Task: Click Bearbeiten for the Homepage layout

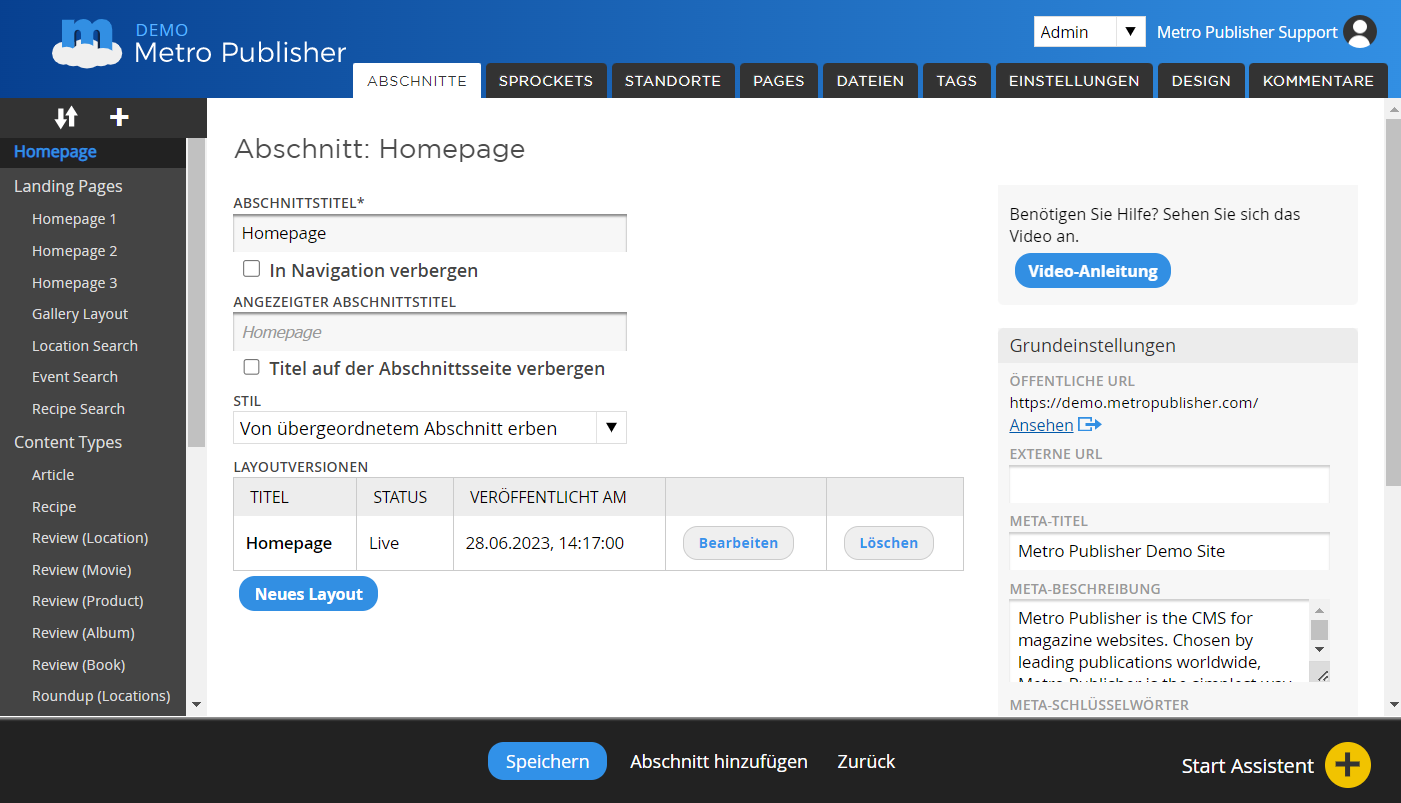Action: point(738,543)
